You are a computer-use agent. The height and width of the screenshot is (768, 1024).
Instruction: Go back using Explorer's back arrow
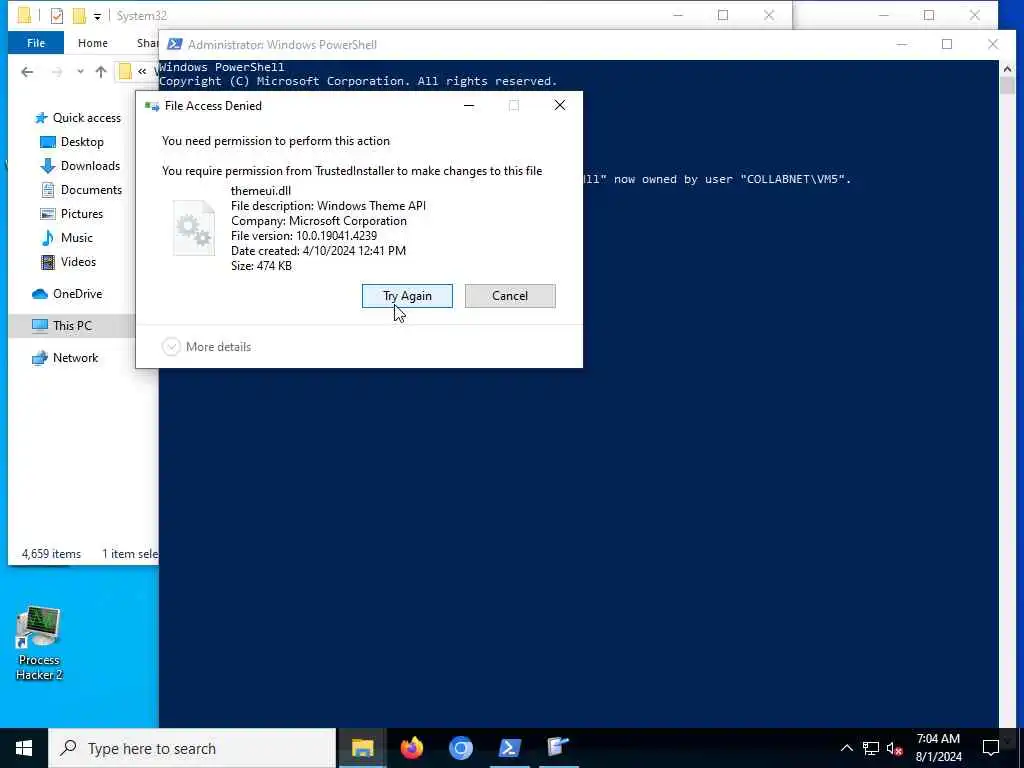click(x=27, y=72)
